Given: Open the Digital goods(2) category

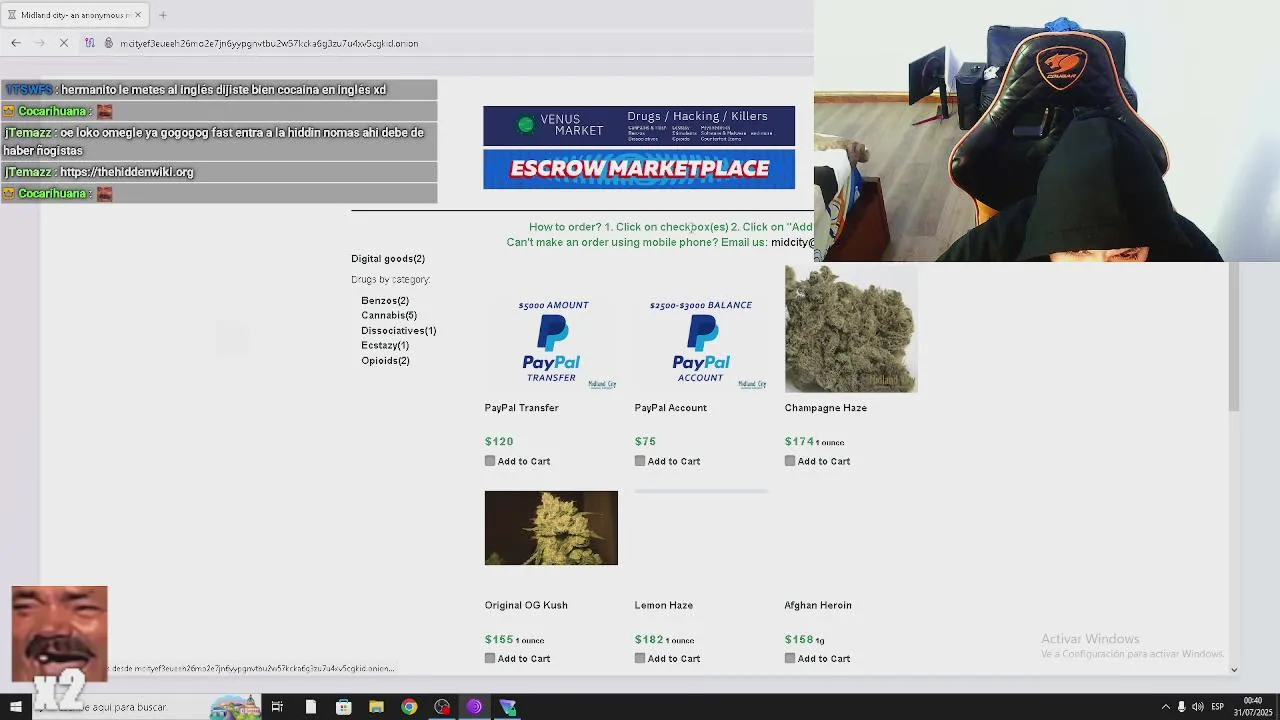Looking at the screenshot, I should pyautogui.click(x=388, y=259).
